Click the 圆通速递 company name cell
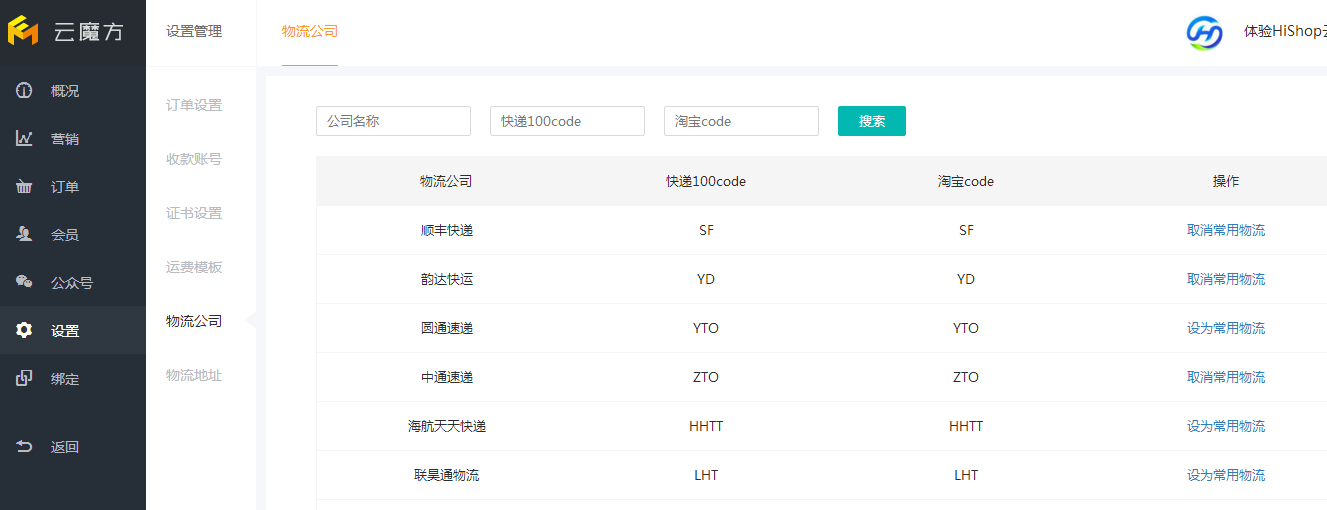Image resolution: width=1327 pixels, height=510 pixels. [447, 328]
